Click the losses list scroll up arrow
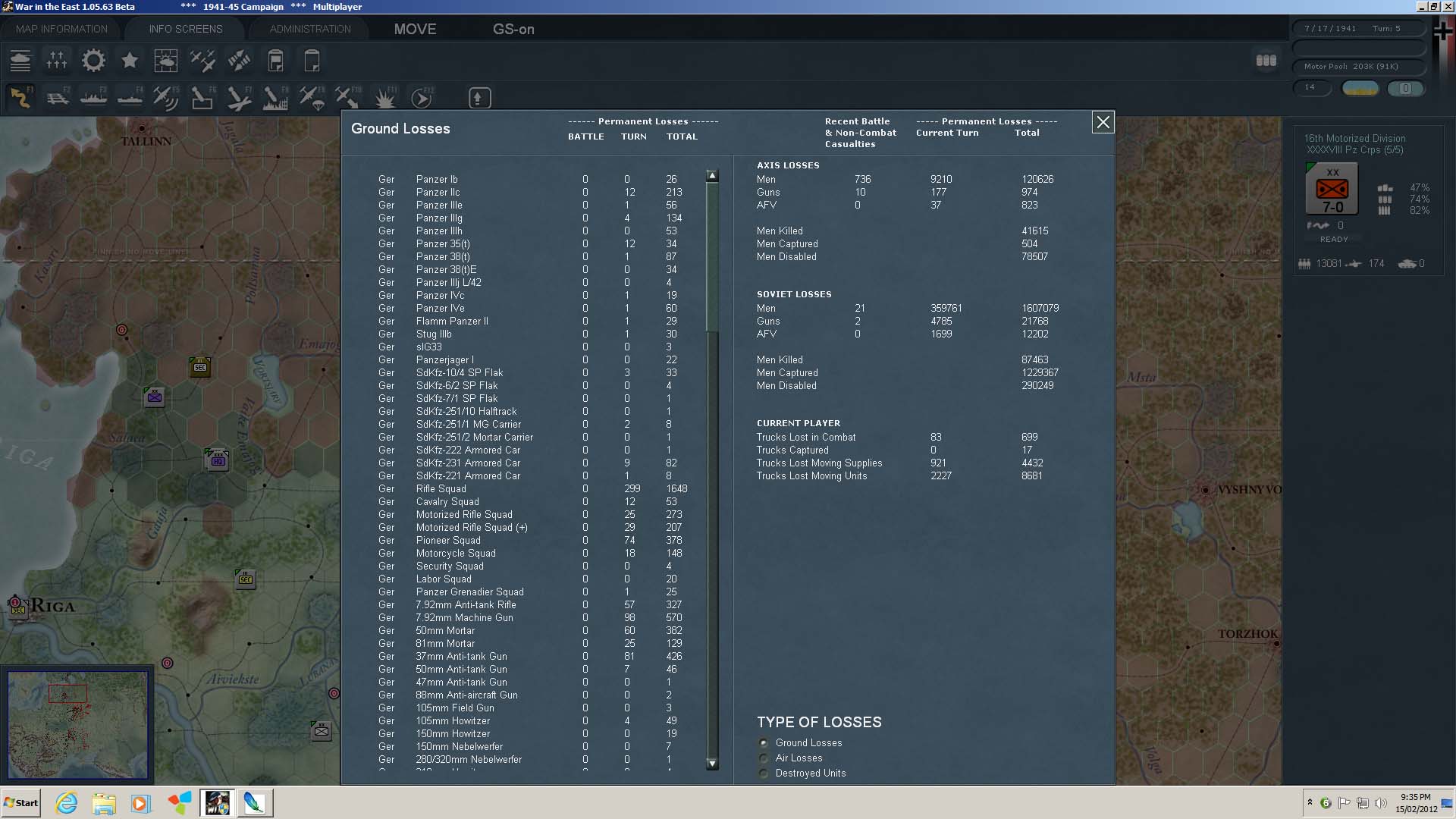The height and width of the screenshot is (819, 1456). click(x=712, y=175)
